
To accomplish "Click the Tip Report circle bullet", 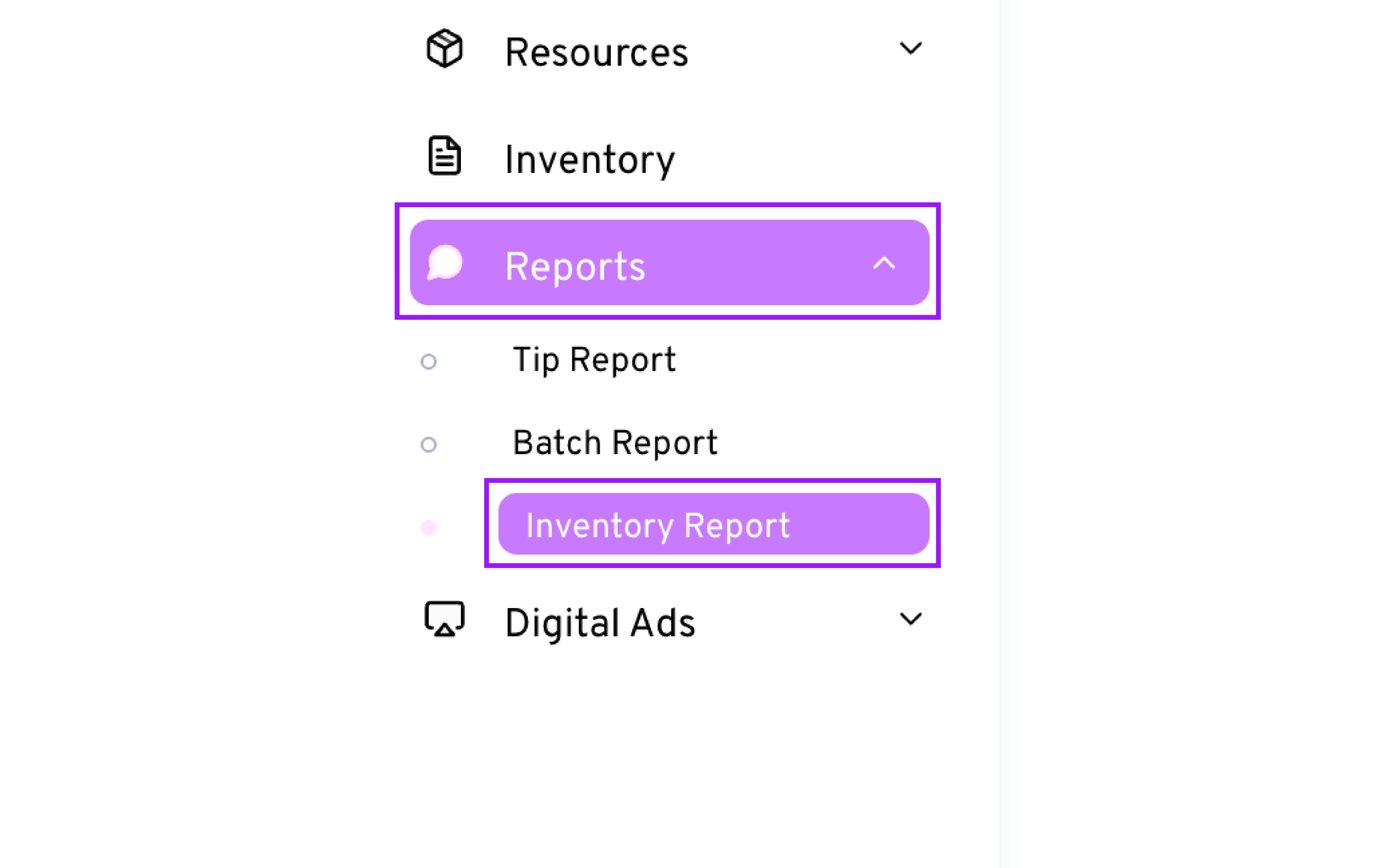I will [428, 362].
